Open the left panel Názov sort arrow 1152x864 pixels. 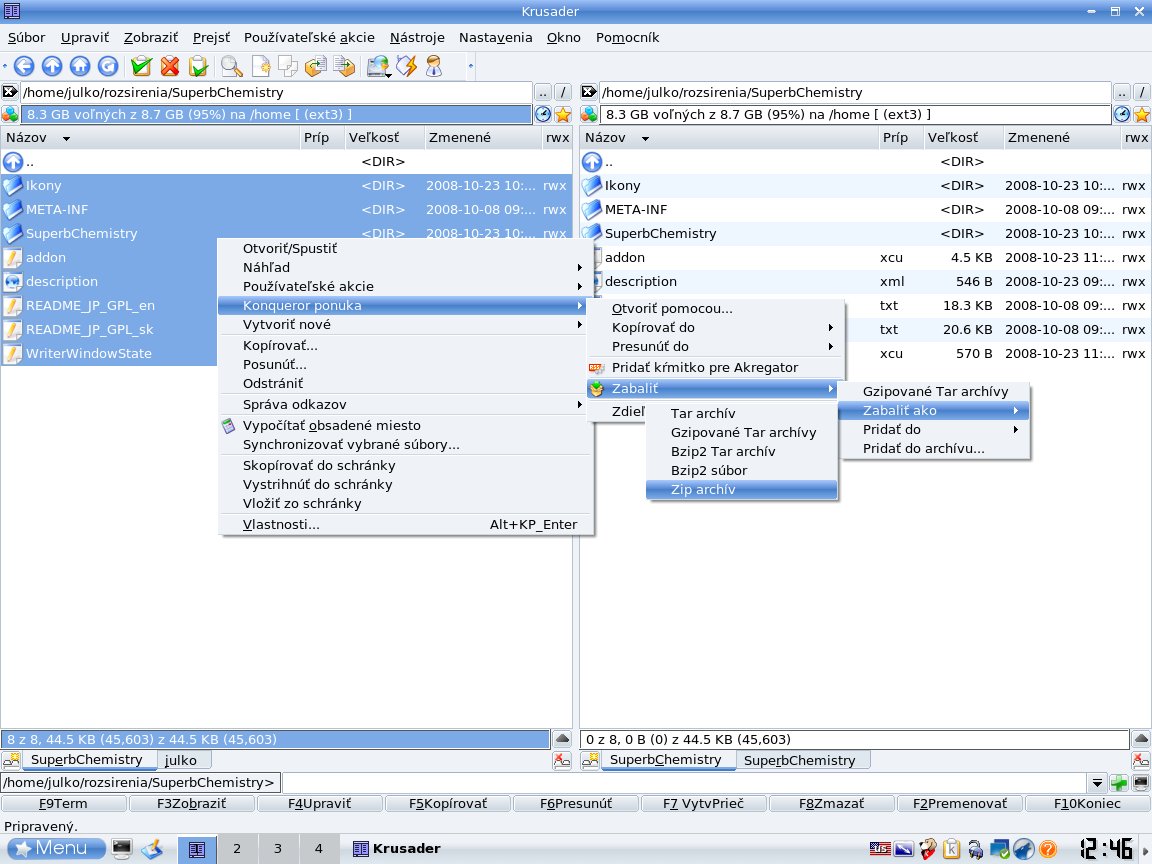(x=66, y=138)
